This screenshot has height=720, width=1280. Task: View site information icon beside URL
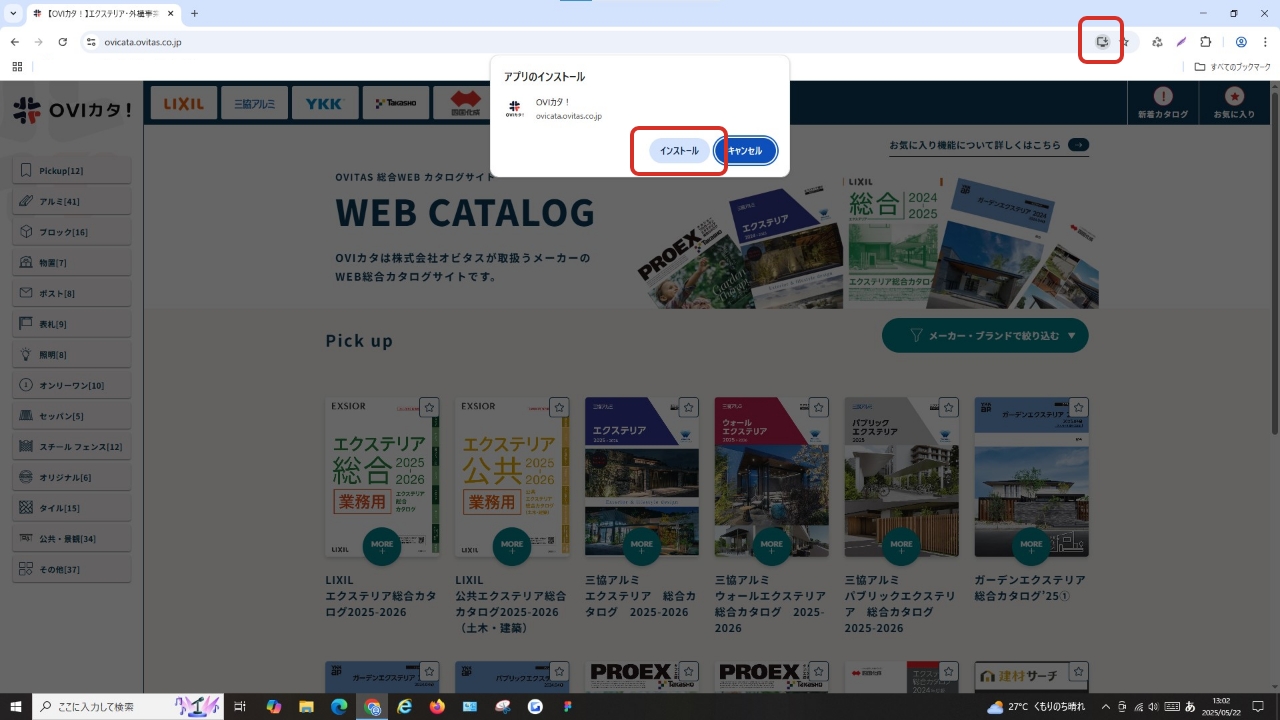point(90,42)
